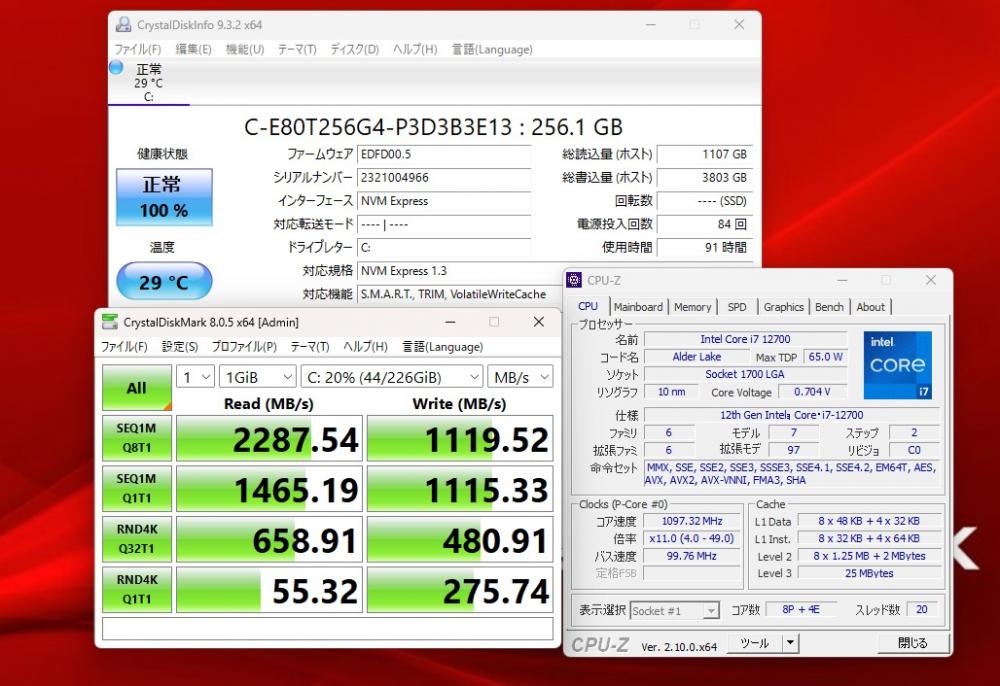Image resolution: width=1000 pixels, height=686 pixels.
Task: Close the CrystalDiskMark window
Action: coord(539,322)
